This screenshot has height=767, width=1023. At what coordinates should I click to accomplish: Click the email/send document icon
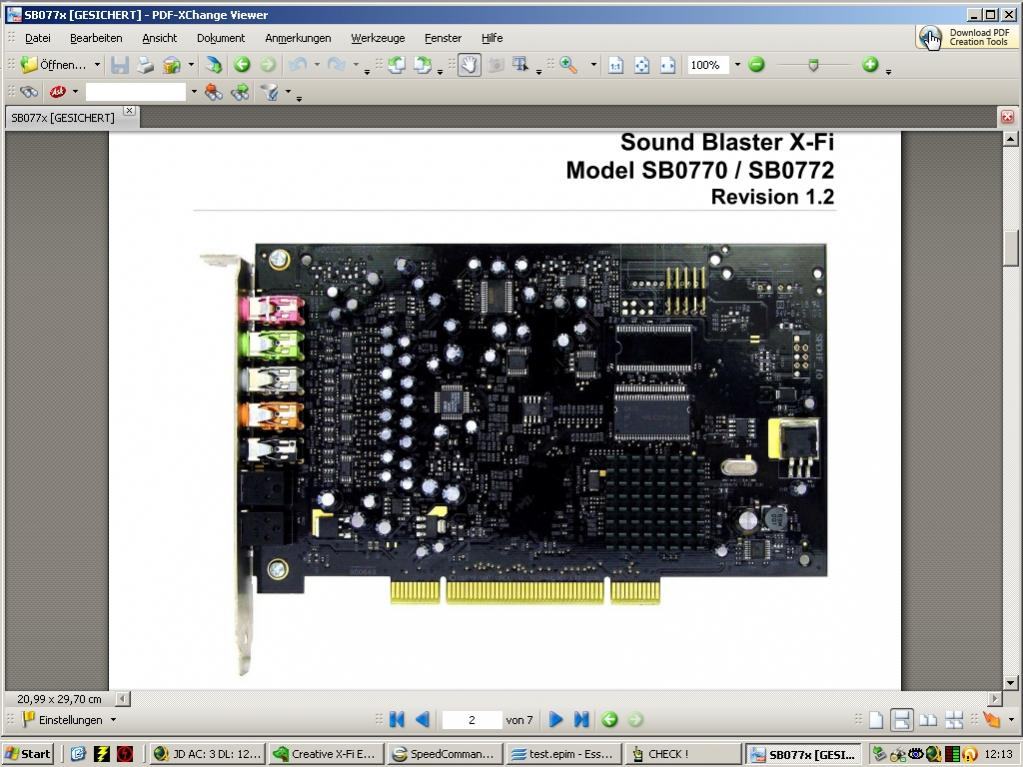[x=172, y=65]
